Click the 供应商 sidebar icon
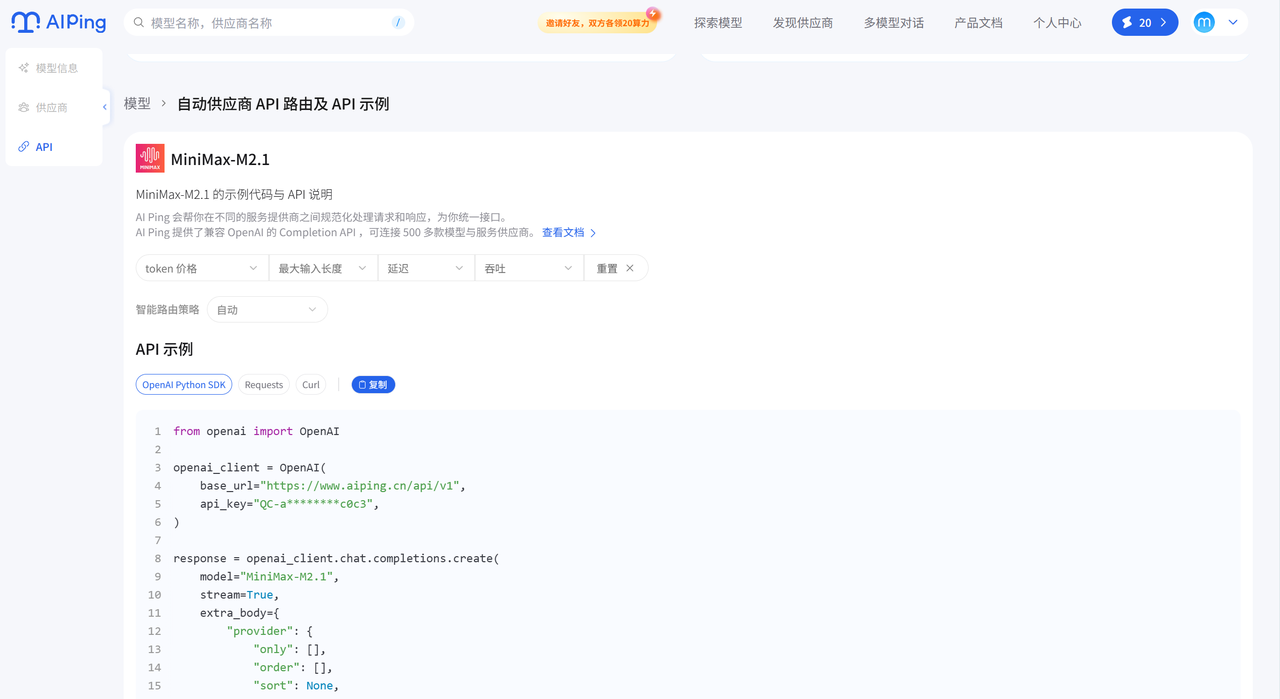1280x699 pixels. 24,107
